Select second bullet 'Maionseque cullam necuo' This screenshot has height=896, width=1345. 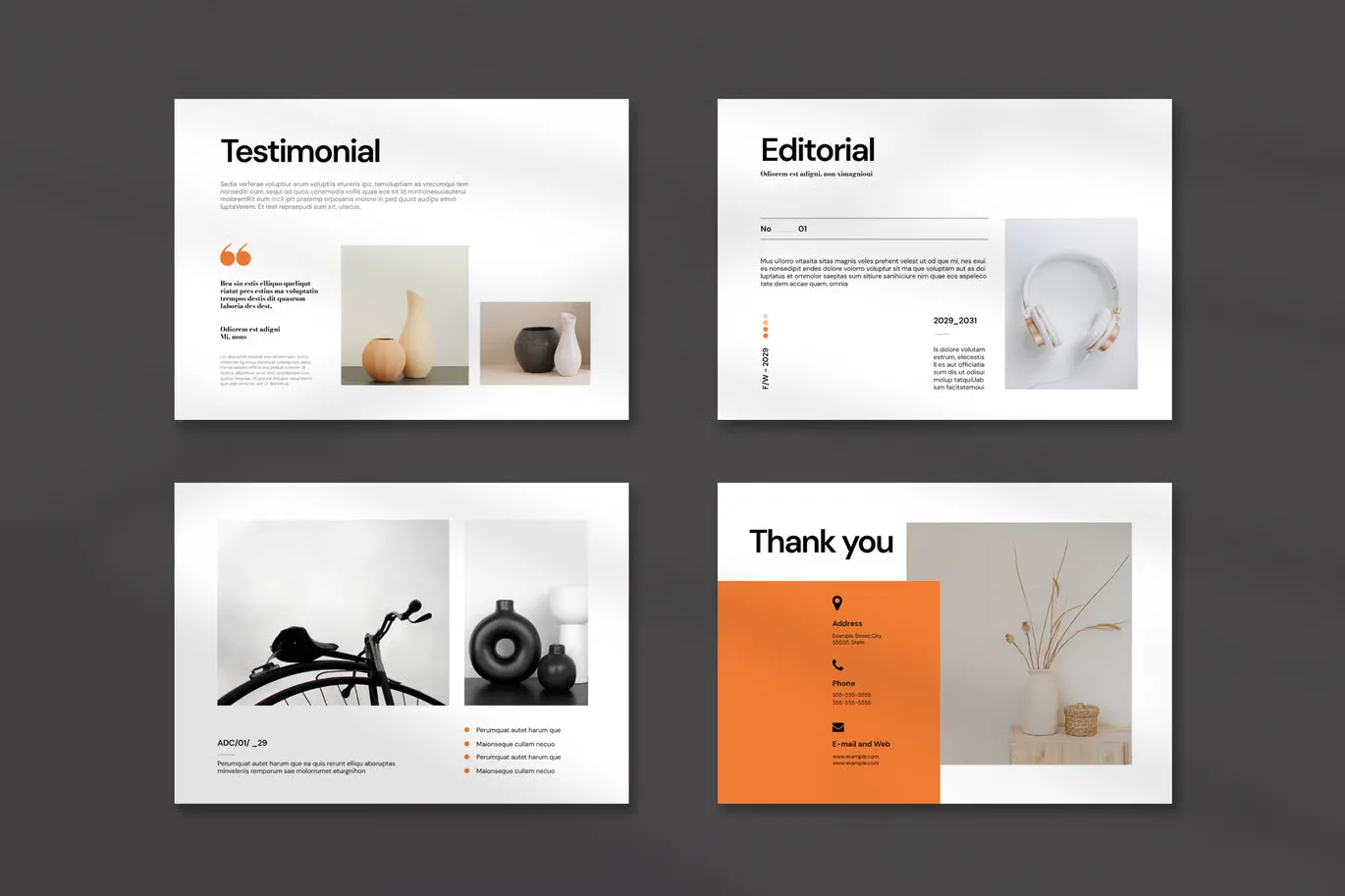coord(515,744)
